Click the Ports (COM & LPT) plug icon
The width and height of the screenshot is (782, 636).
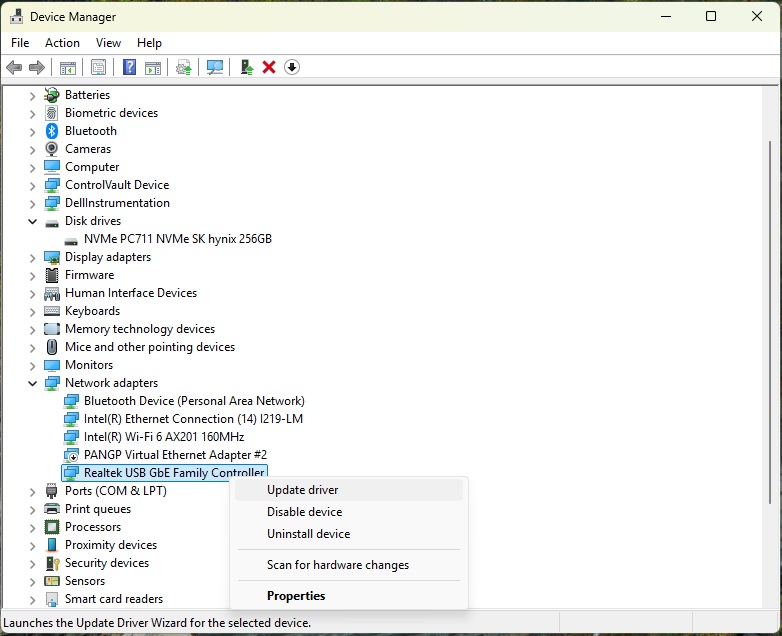click(x=52, y=491)
